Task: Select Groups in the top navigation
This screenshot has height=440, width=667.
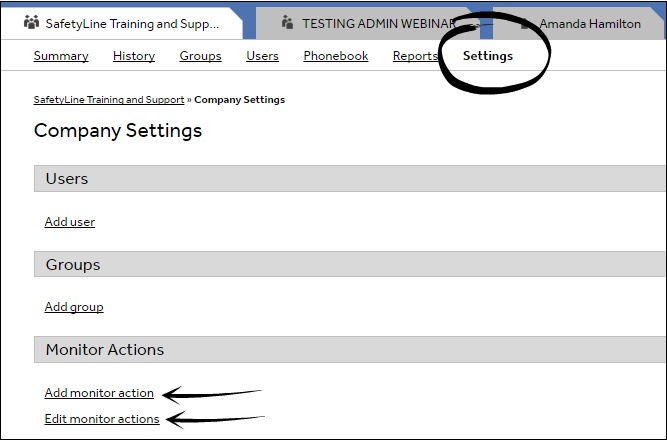Action: [200, 56]
